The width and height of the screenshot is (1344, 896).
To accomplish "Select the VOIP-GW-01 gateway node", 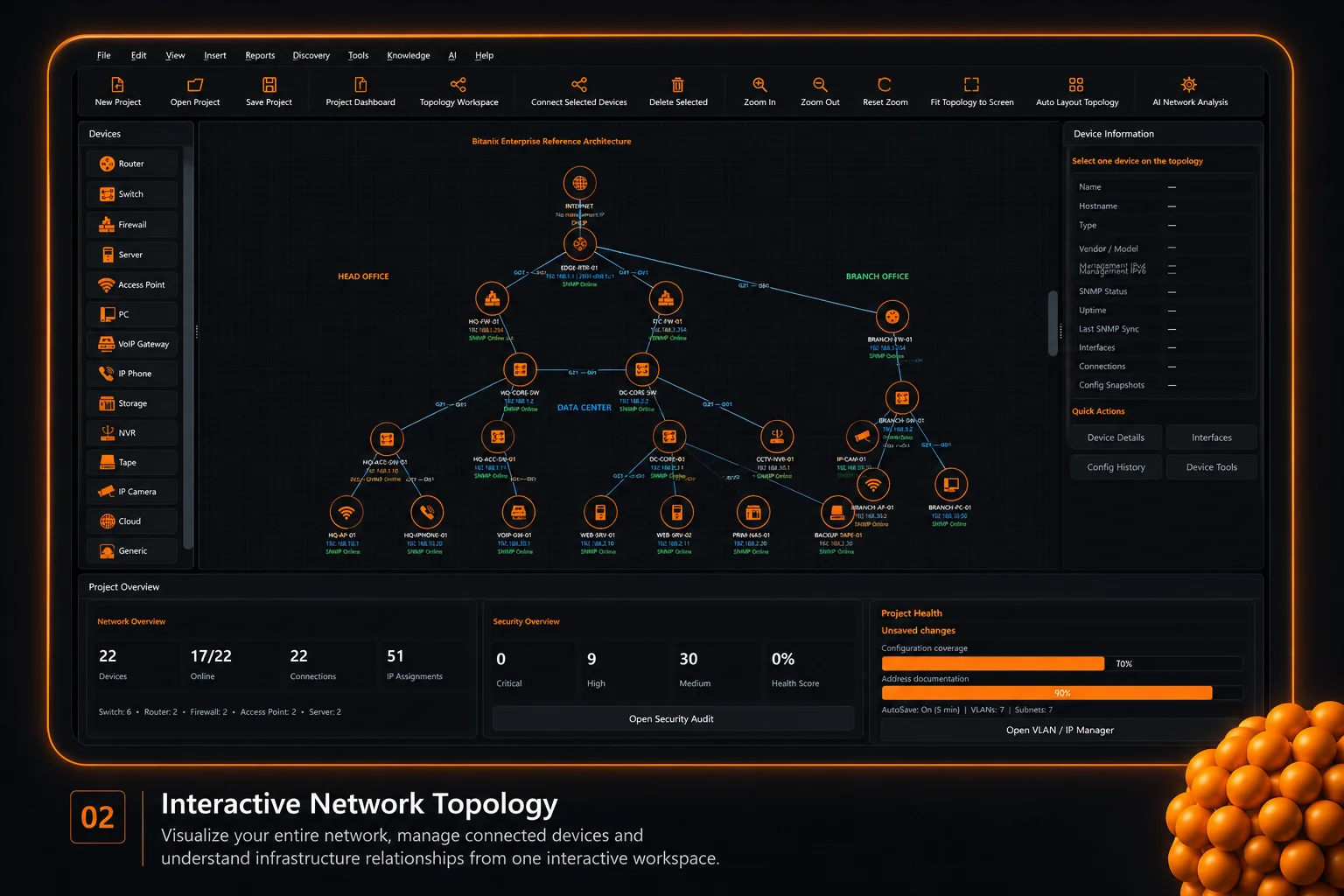I will point(518,512).
